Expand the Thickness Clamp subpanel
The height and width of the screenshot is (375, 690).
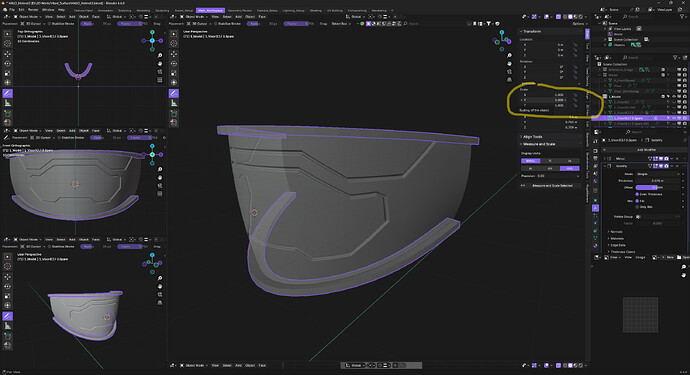coord(621,252)
